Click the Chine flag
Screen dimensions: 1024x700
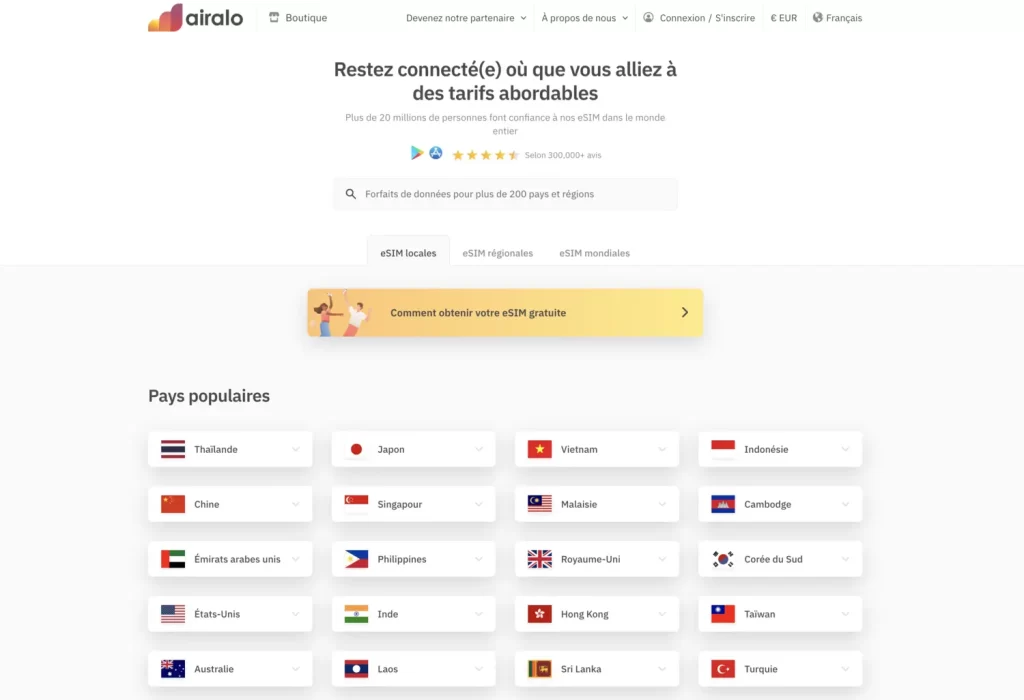(173, 504)
